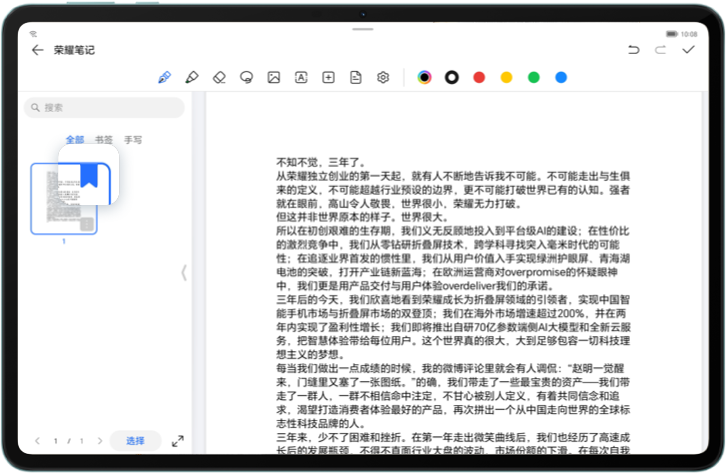Choose the green pen color
Screen dimensions: 726x474
click(x=533, y=77)
